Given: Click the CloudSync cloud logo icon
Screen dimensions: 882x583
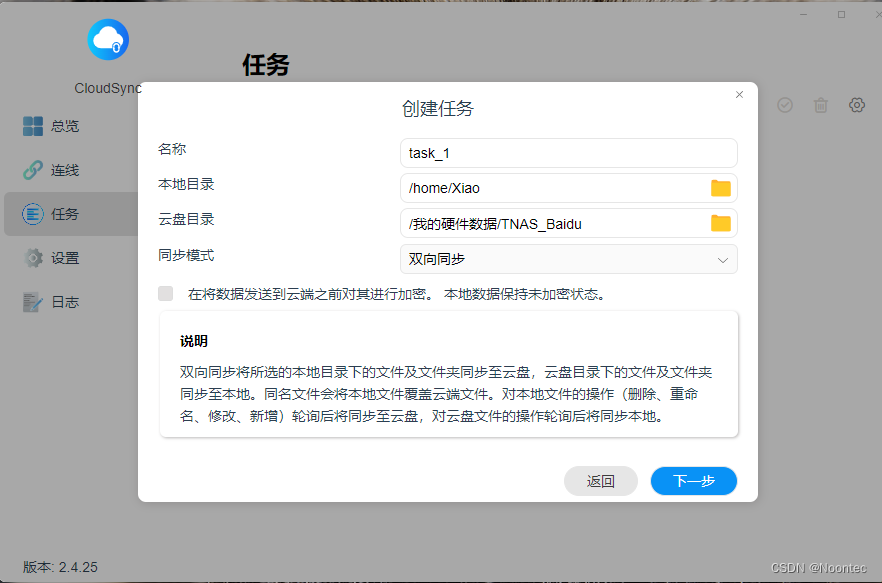Looking at the screenshot, I should tap(108, 40).
